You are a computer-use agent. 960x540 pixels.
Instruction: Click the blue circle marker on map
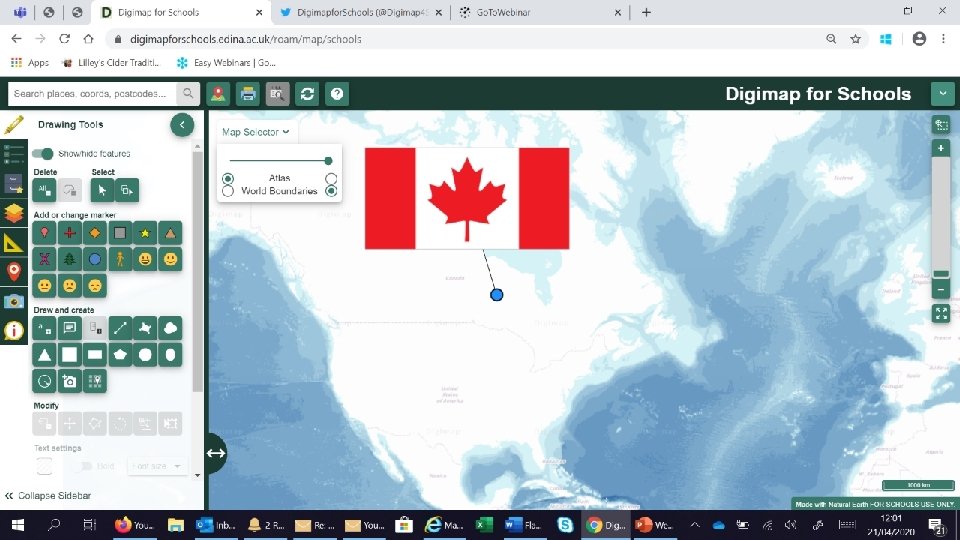coord(497,295)
